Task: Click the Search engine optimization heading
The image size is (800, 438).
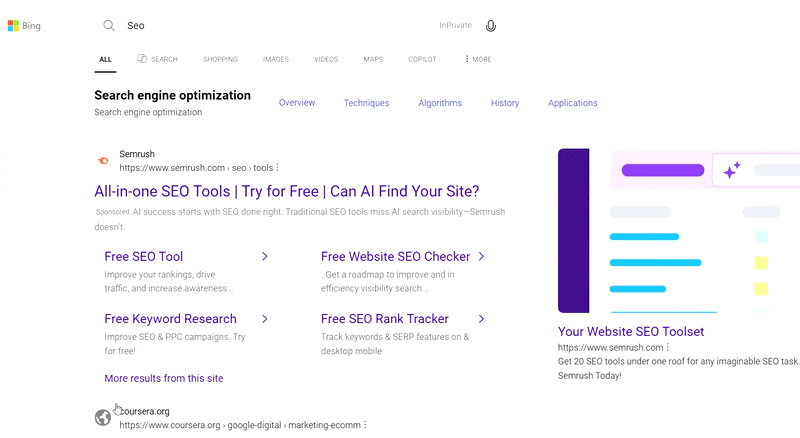Action: point(172,95)
